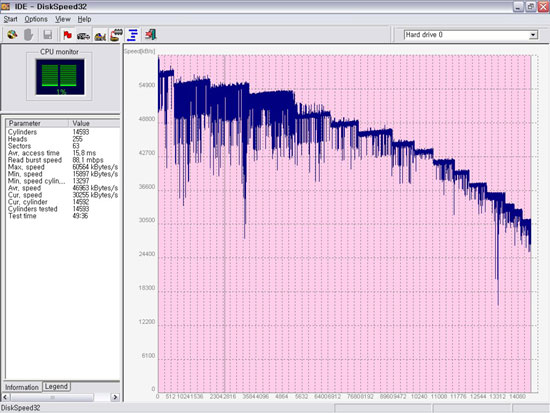Click the car-shaped toolbar icon

[x=83, y=35]
